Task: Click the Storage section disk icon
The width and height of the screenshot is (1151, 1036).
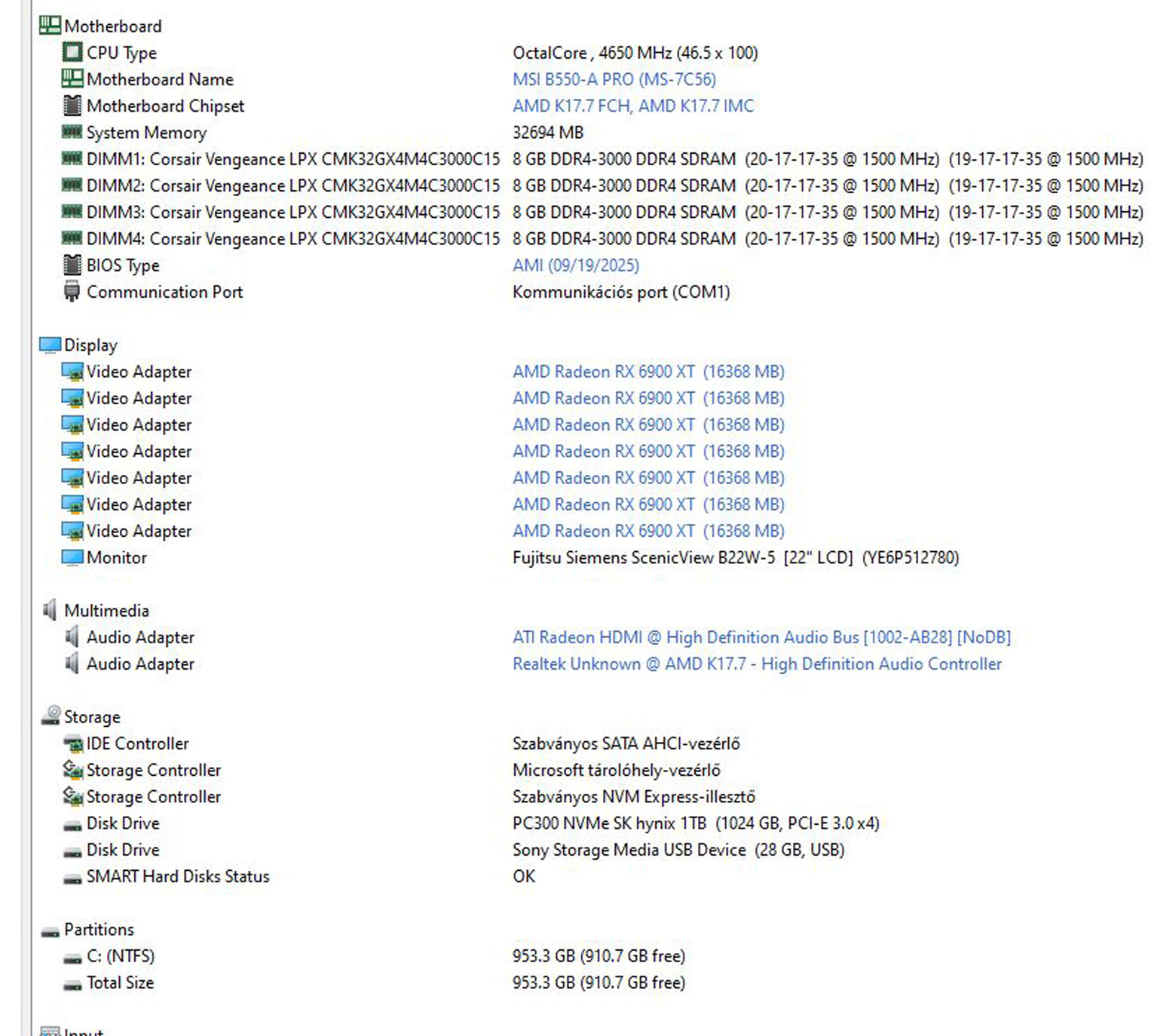Action: coord(51,716)
